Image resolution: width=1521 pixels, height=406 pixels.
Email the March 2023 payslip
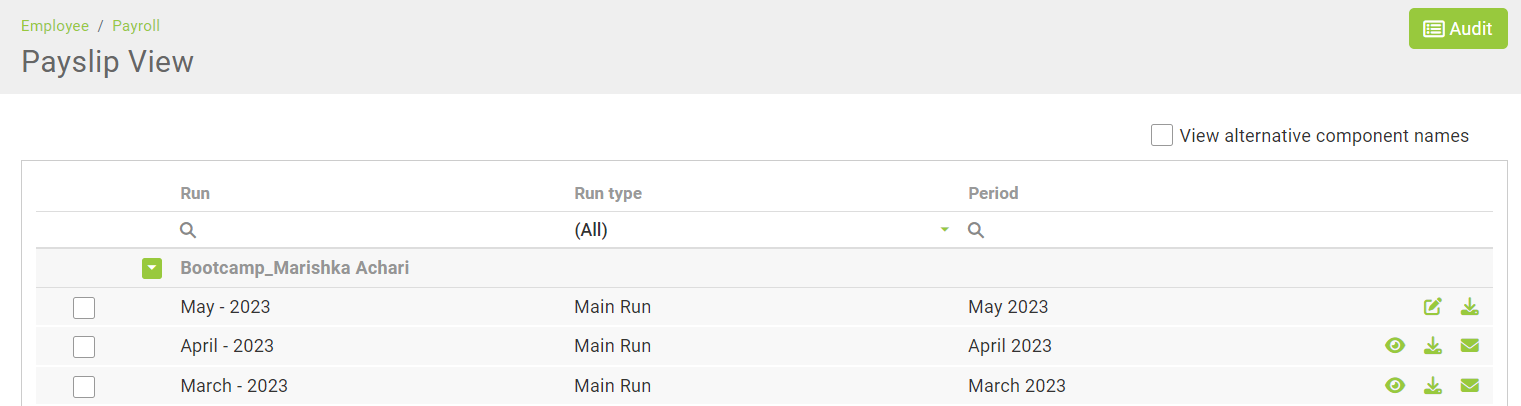click(1469, 385)
